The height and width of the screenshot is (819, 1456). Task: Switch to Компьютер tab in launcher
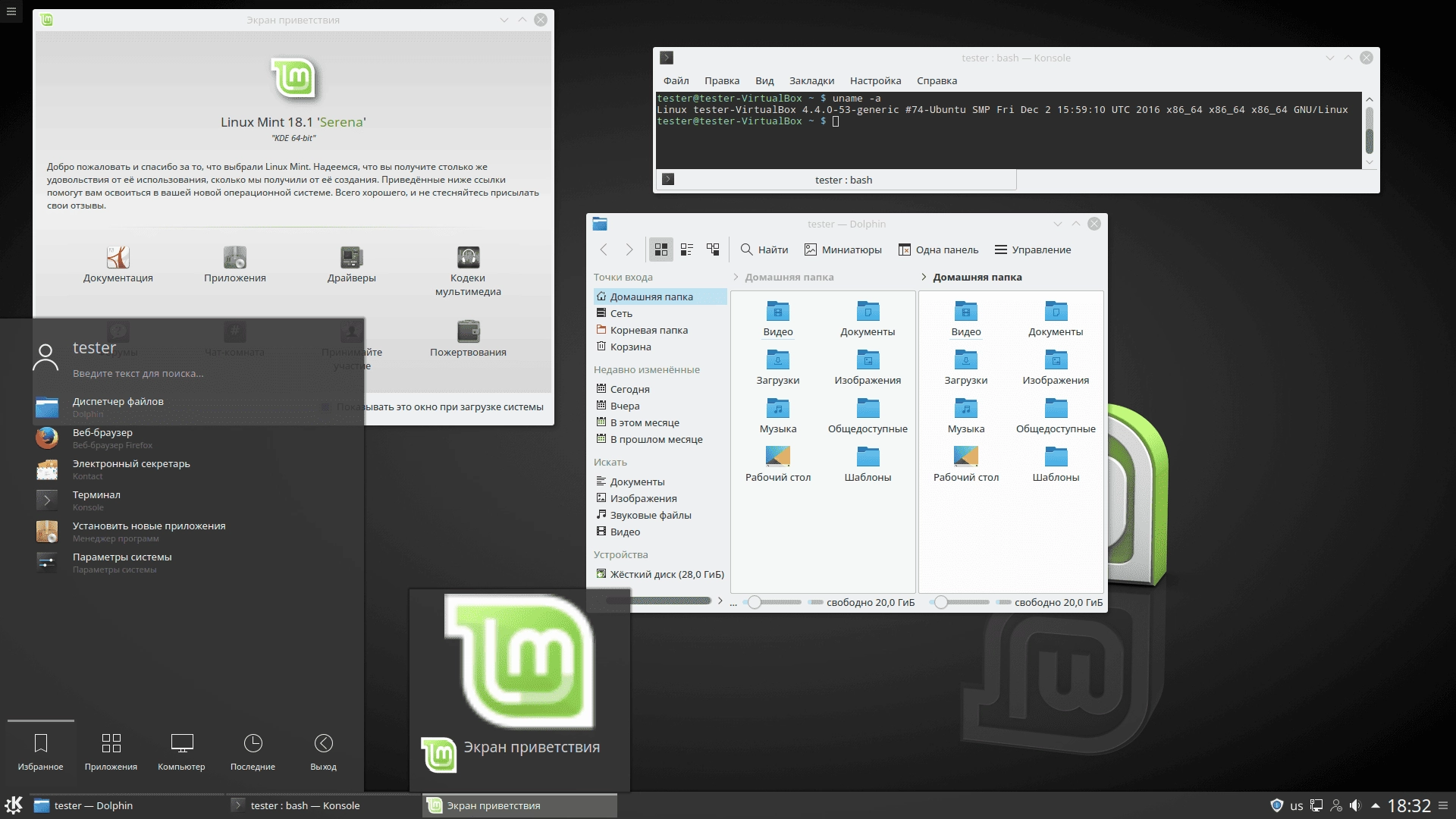point(181,752)
